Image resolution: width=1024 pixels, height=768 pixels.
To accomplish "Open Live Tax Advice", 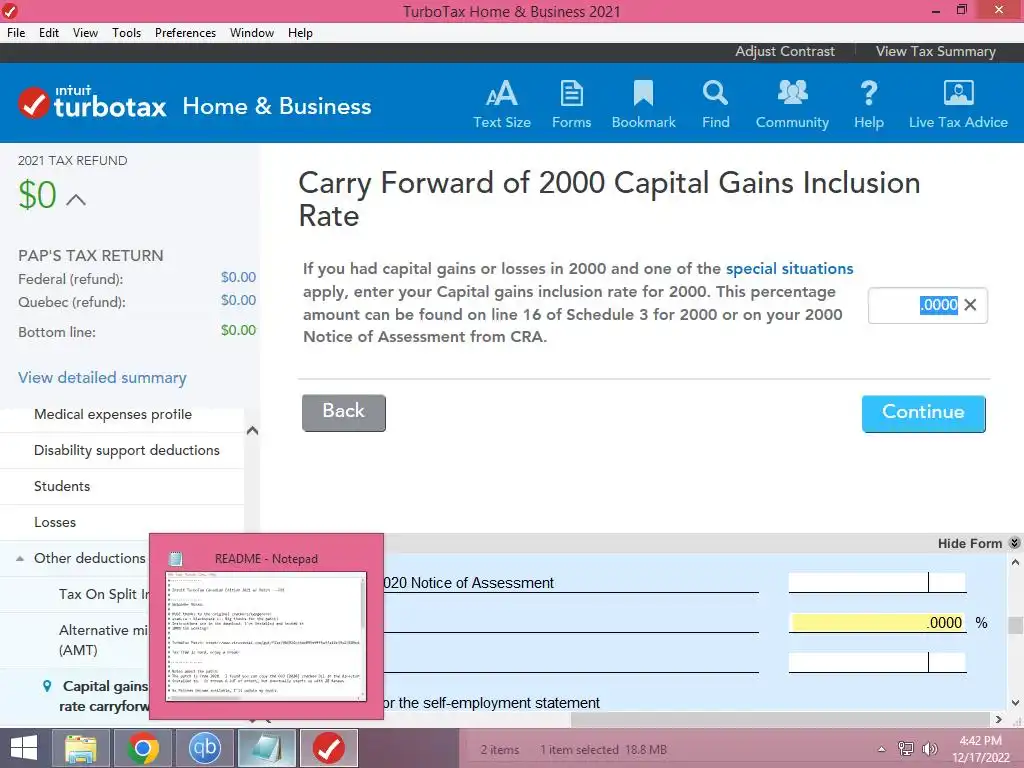I will (958, 104).
